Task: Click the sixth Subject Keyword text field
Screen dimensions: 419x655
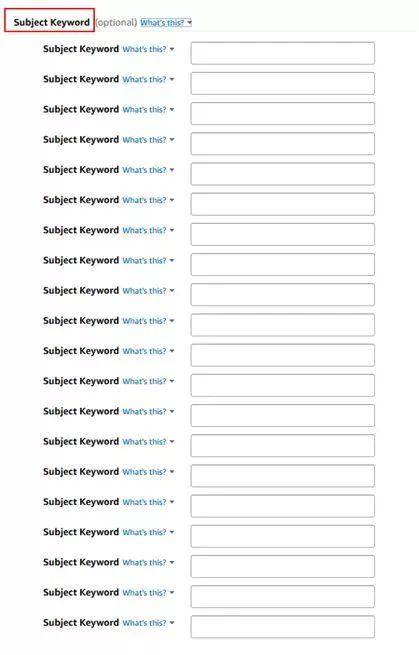Action: (x=282, y=204)
